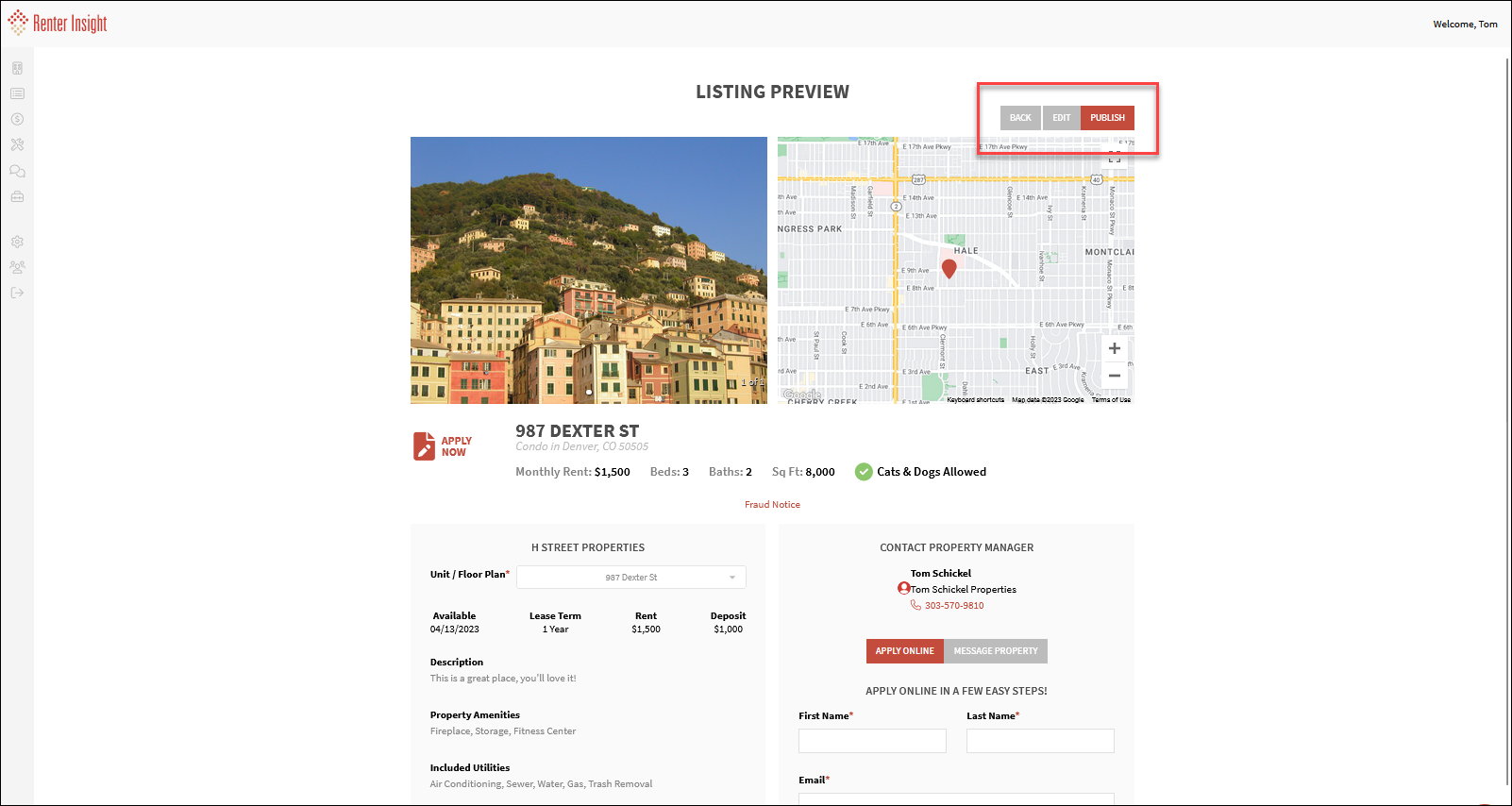
Task: Open Google map Keyboard shortcuts
Action: point(976,400)
